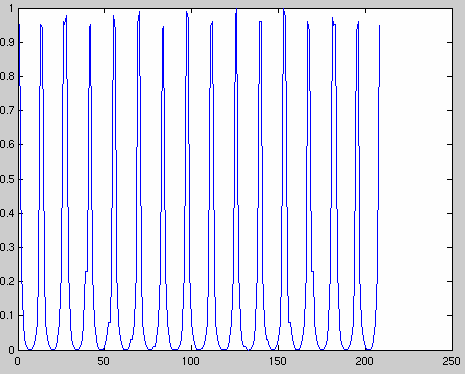
Task: Click the flat-topped blue peak near x=140
Action: [x=260, y=22]
